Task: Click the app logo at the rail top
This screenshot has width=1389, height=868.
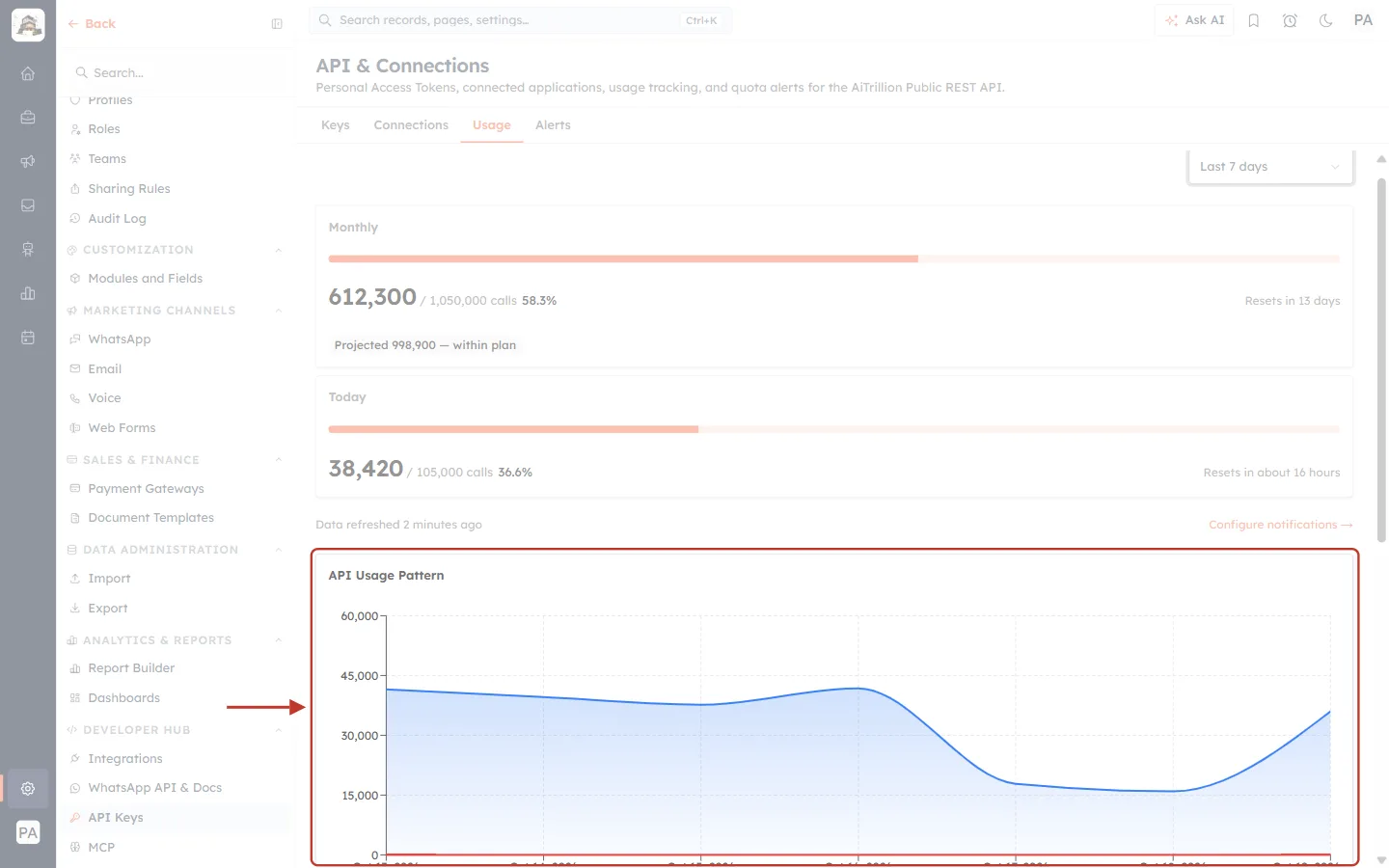Action: coord(28,25)
